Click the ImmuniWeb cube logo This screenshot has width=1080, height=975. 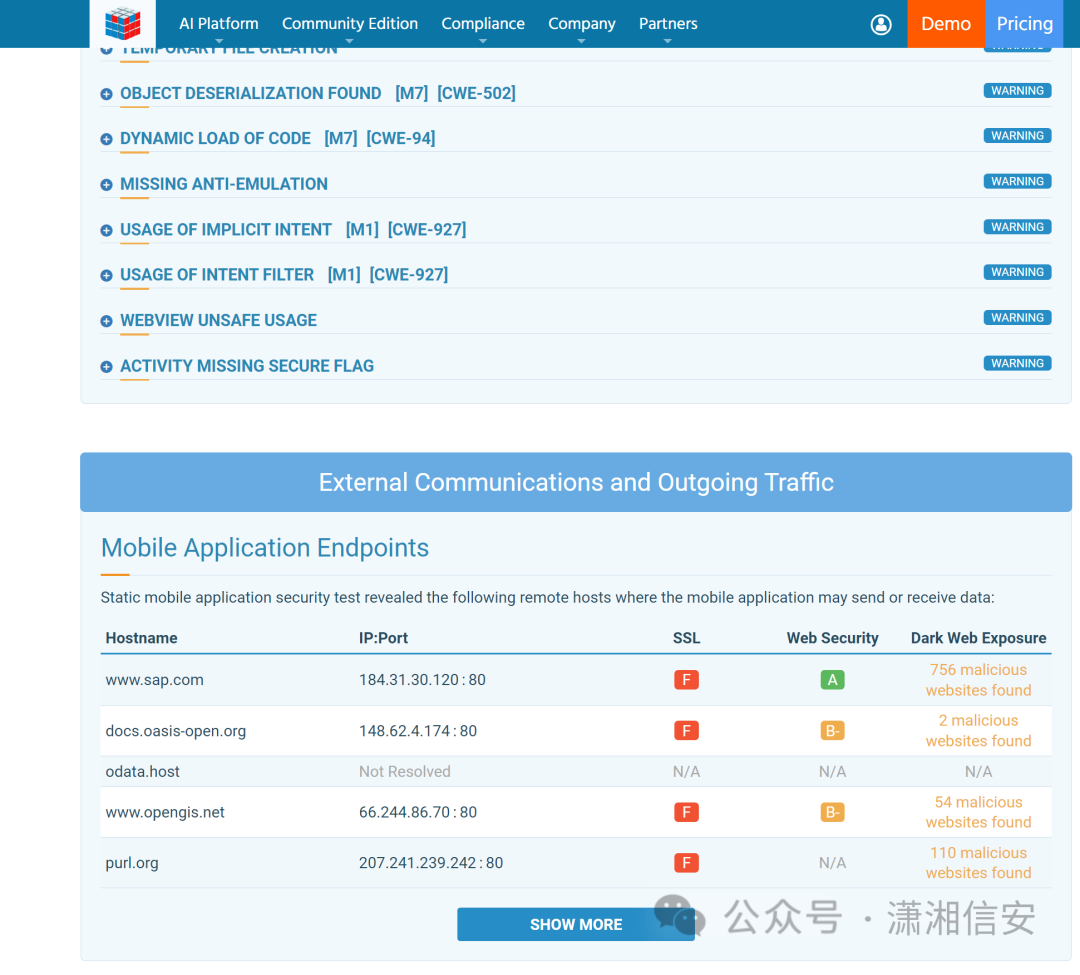click(123, 23)
